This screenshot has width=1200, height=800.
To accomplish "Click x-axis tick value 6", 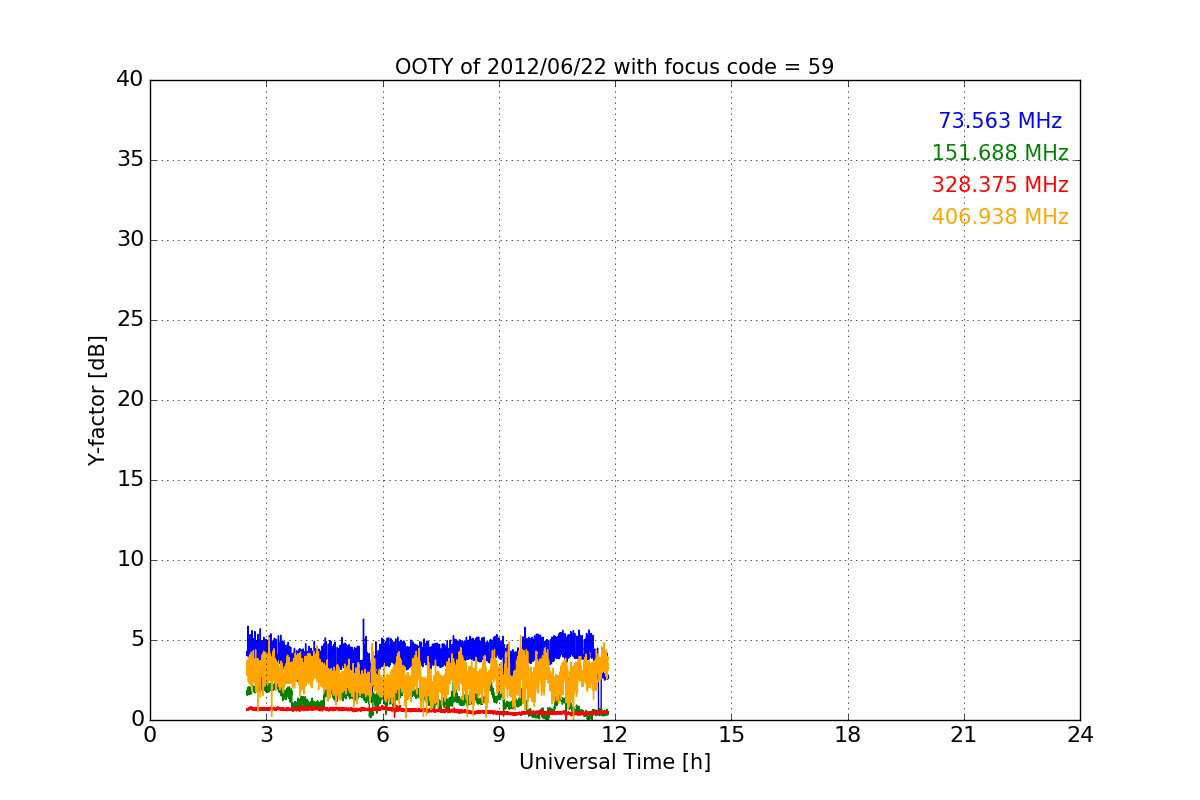I will point(382,735).
